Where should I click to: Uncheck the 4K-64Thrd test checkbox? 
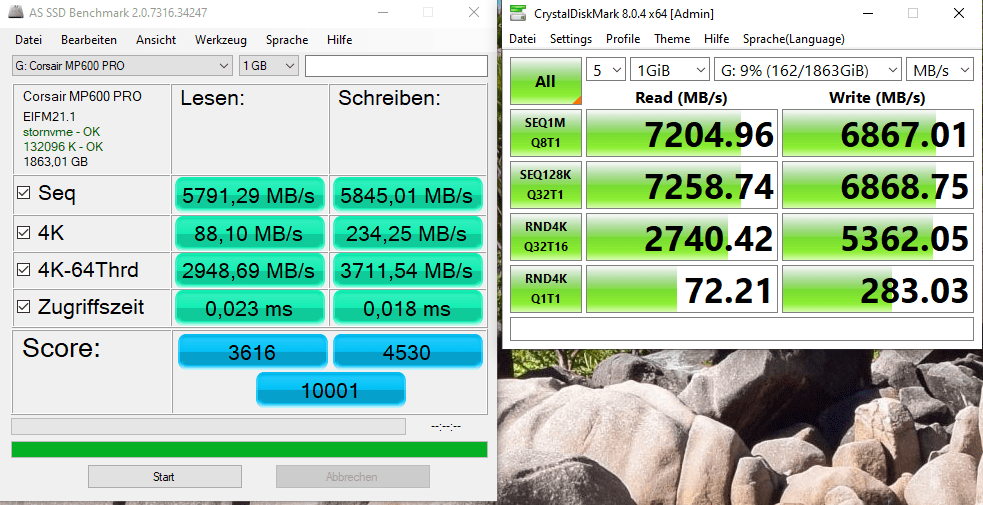23,270
